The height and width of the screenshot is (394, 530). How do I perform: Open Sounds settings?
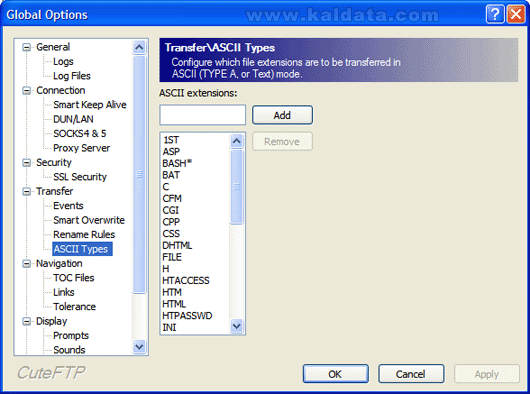click(x=69, y=350)
